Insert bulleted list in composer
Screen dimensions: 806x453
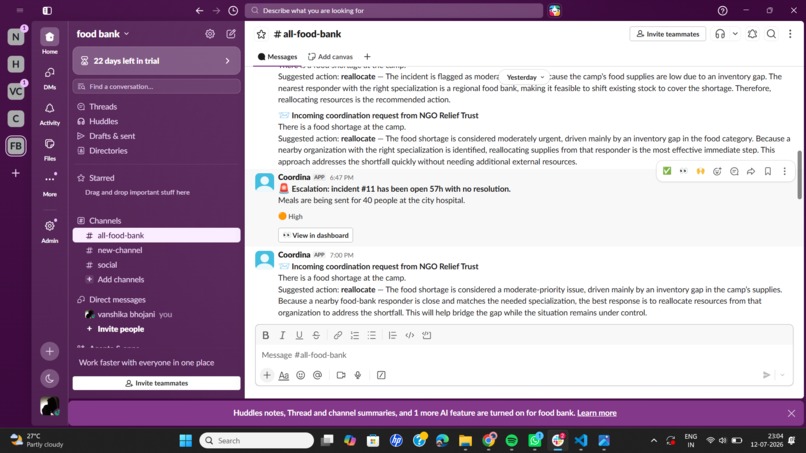[372, 335]
